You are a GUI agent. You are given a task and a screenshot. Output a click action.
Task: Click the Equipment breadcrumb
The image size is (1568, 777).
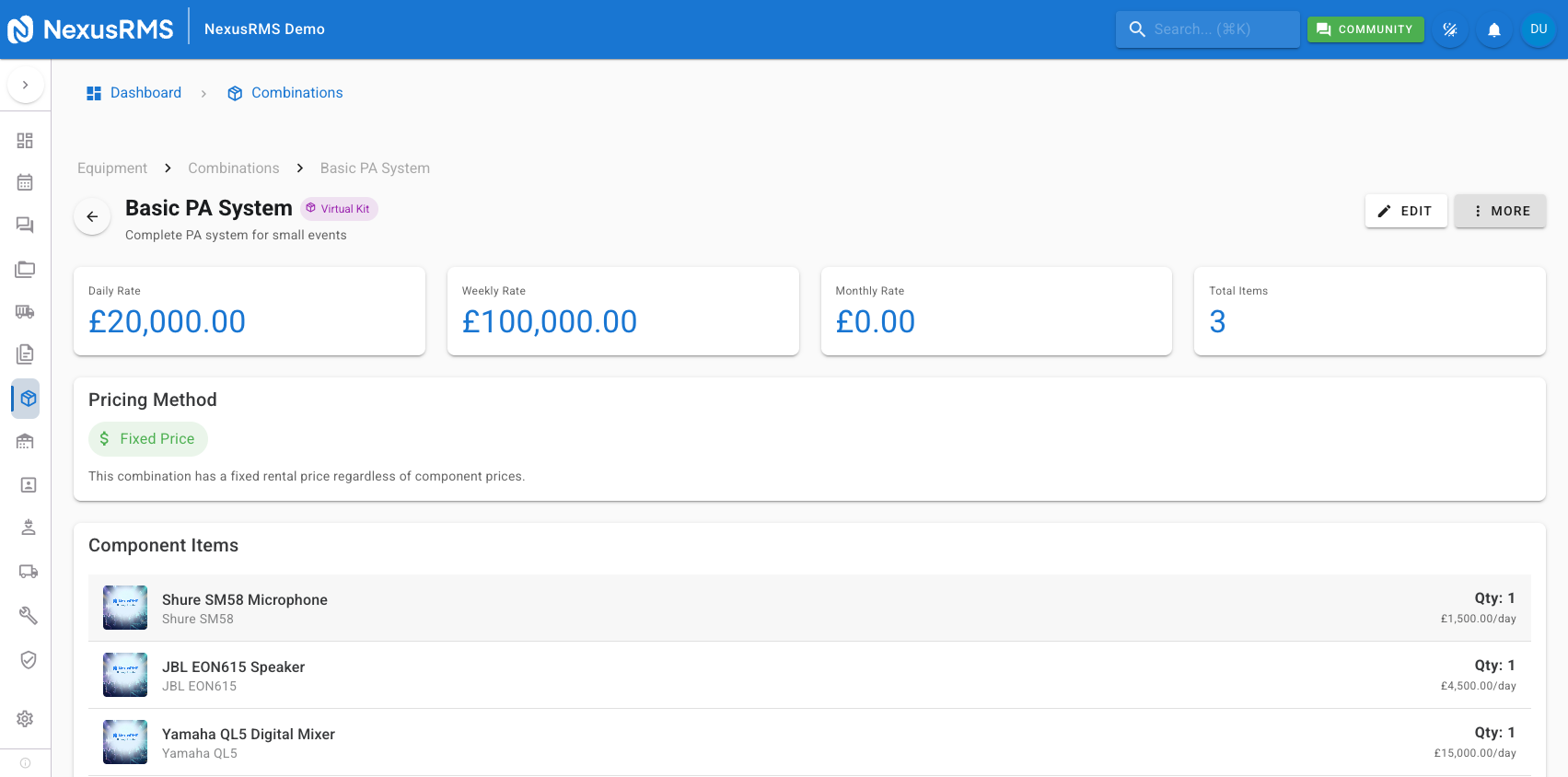click(x=112, y=168)
